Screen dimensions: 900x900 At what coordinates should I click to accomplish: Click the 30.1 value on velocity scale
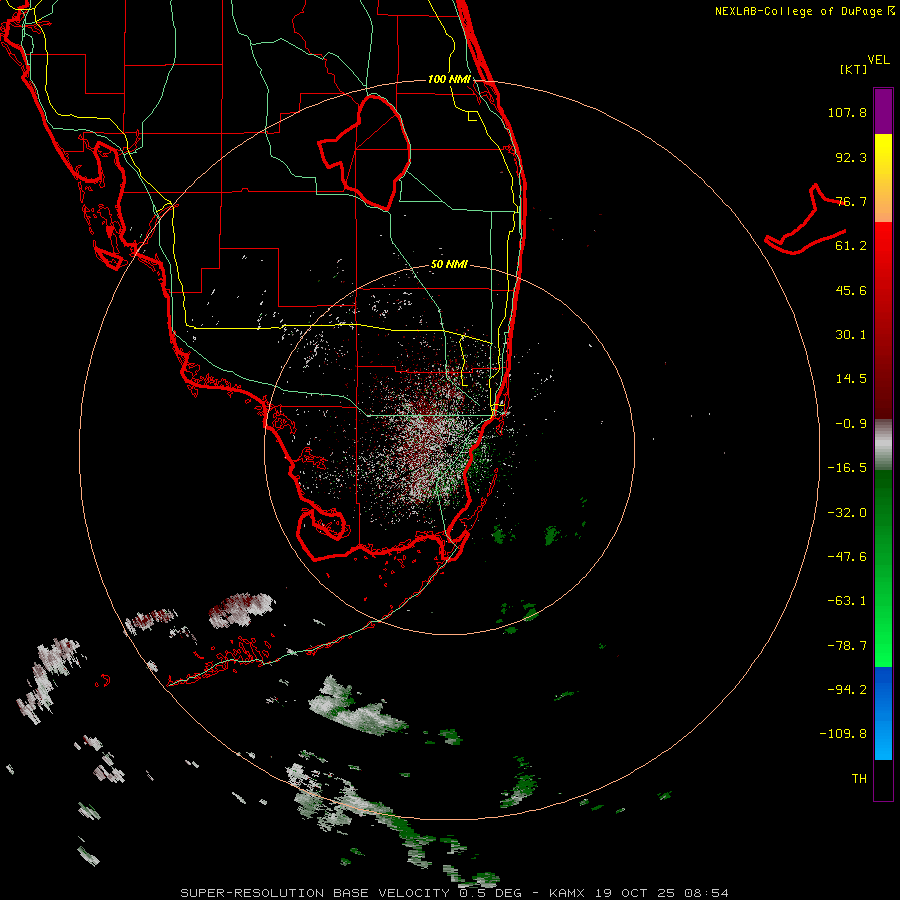click(x=851, y=335)
